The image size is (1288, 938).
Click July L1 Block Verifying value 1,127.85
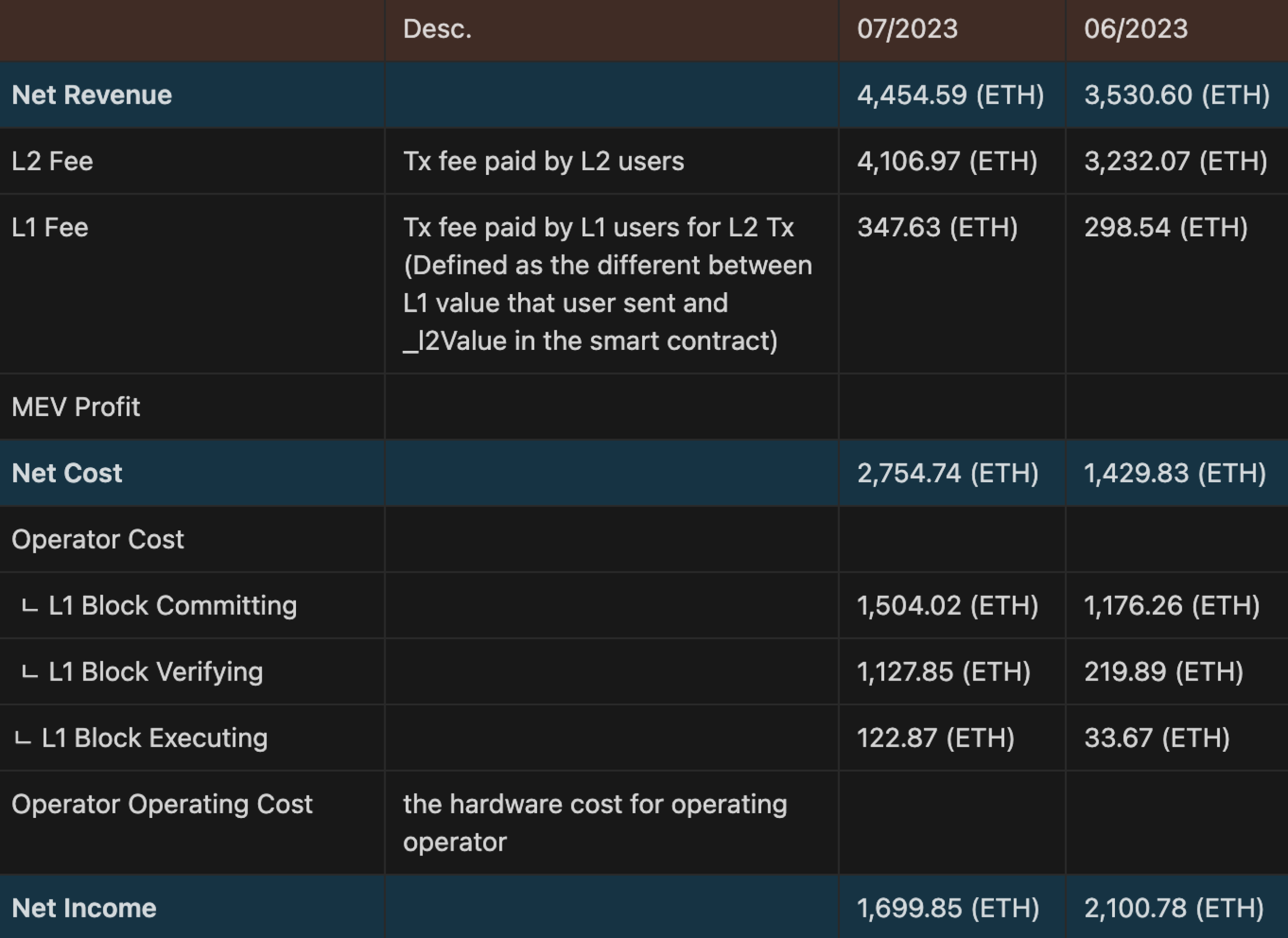(x=943, y=672)
